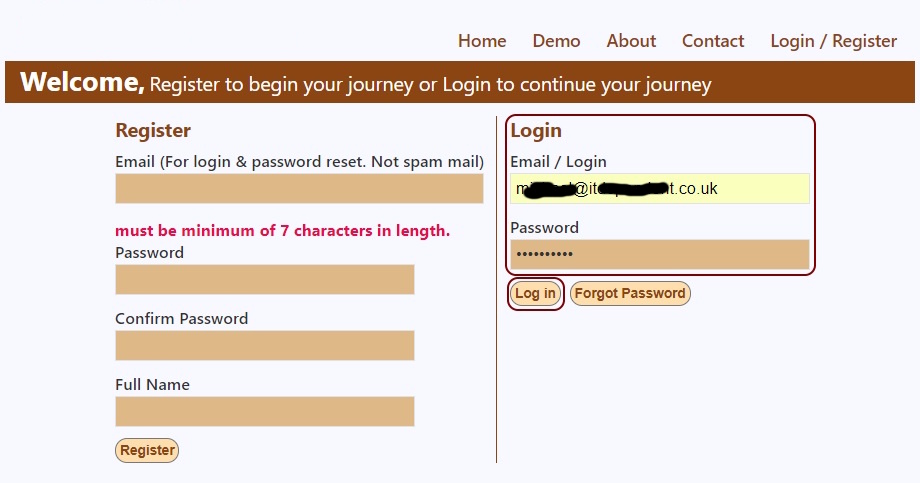Click the Full Name label text

click(152, 385)
